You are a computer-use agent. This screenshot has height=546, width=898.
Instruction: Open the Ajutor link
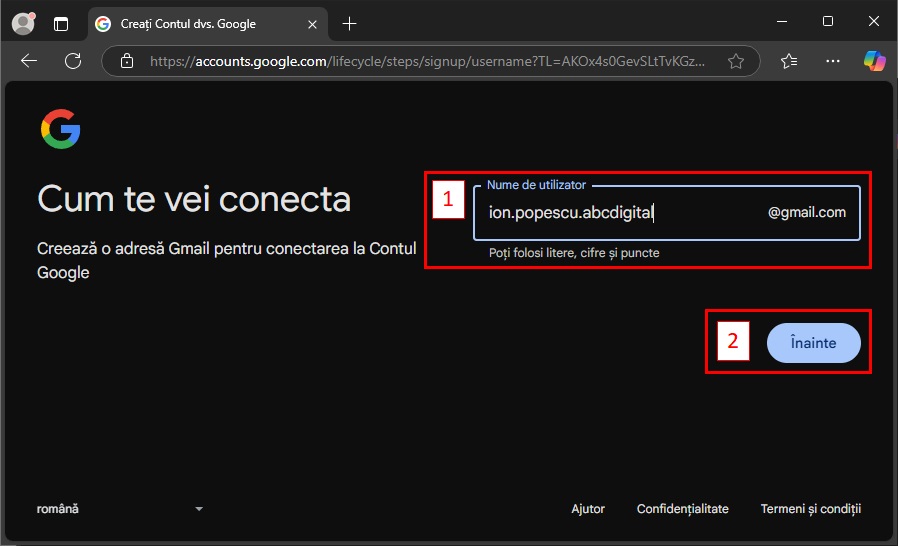(588, 509)
